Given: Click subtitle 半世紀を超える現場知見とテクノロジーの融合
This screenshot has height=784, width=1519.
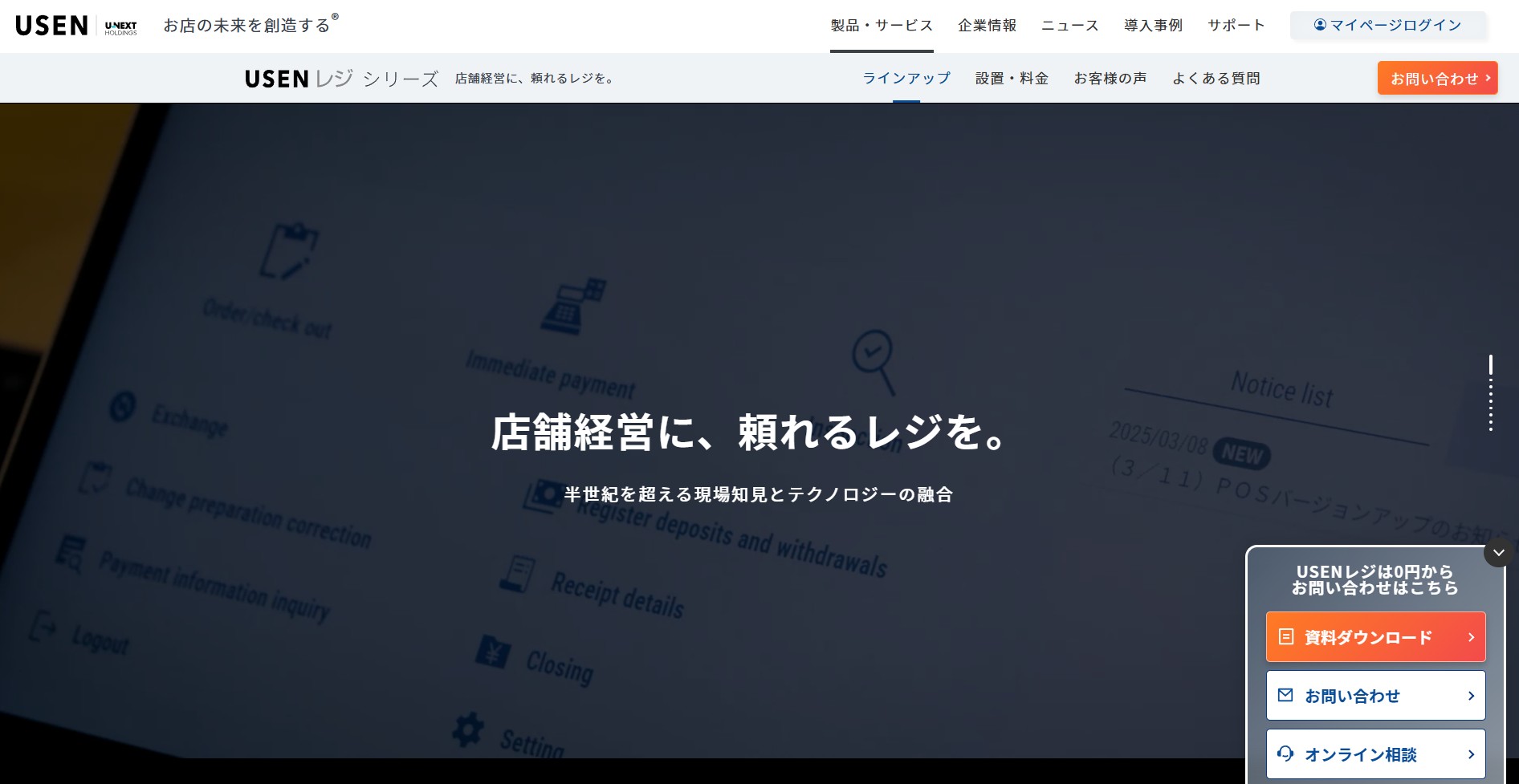Looking at the screenshot, I should tap(759, 494).
